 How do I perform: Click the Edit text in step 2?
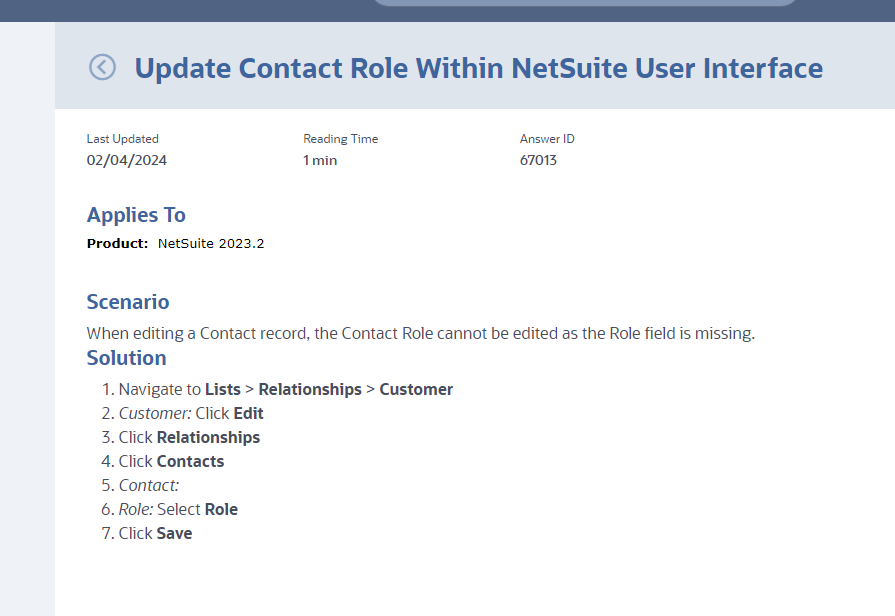pos(249,413)
